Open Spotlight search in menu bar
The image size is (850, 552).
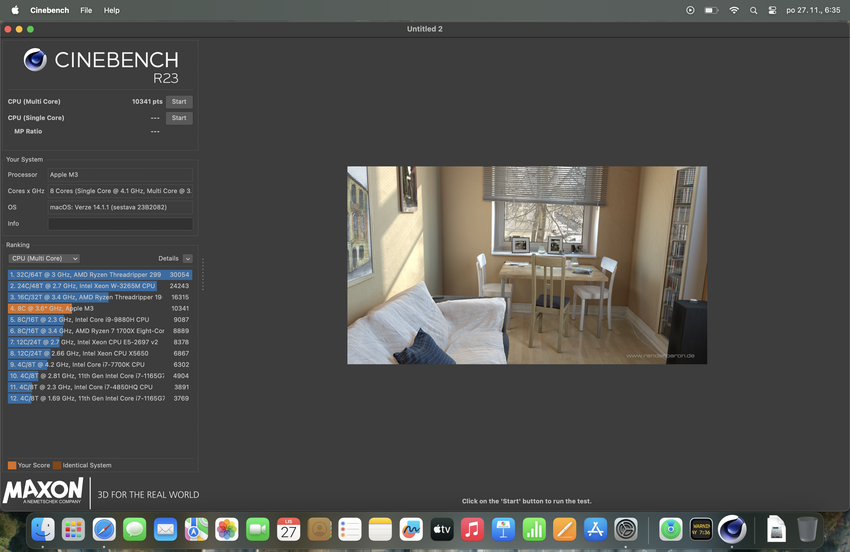click(754, 10)
